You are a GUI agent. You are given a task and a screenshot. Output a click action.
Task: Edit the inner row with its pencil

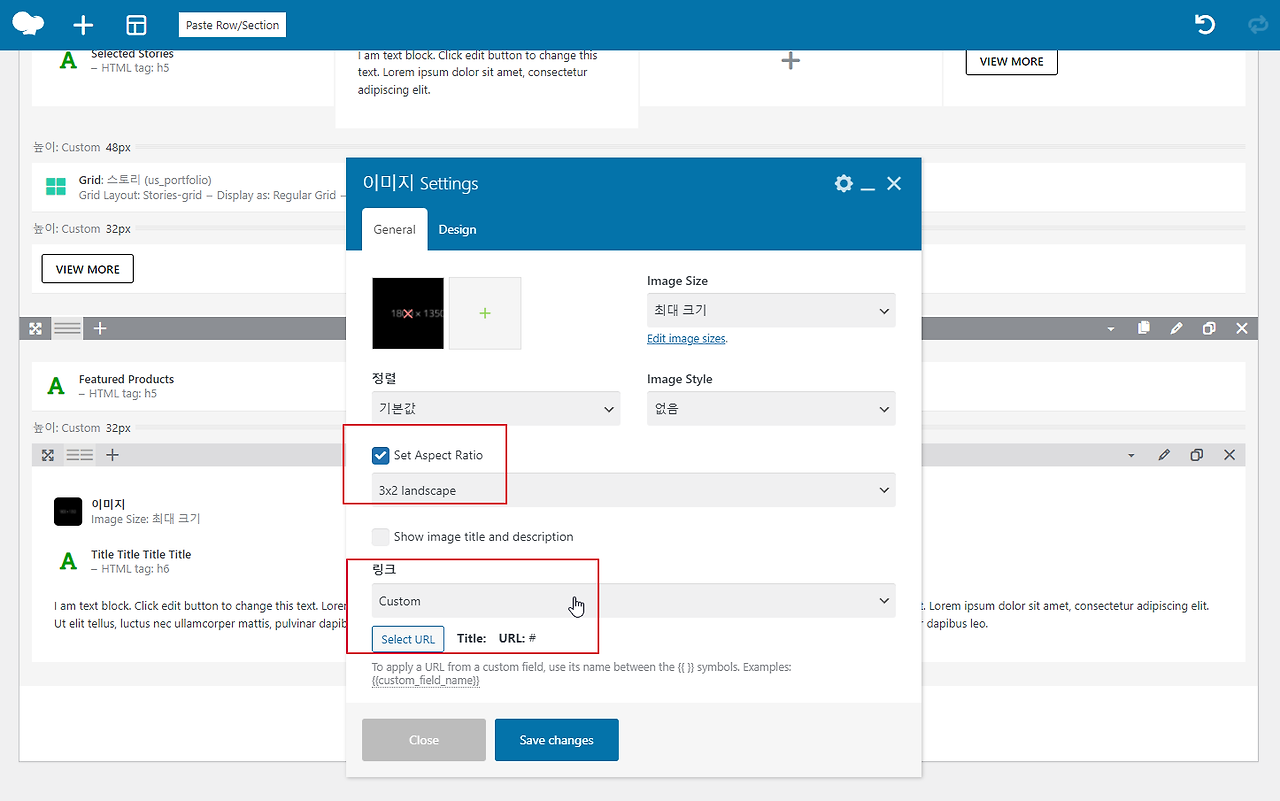coord(1164,455)
